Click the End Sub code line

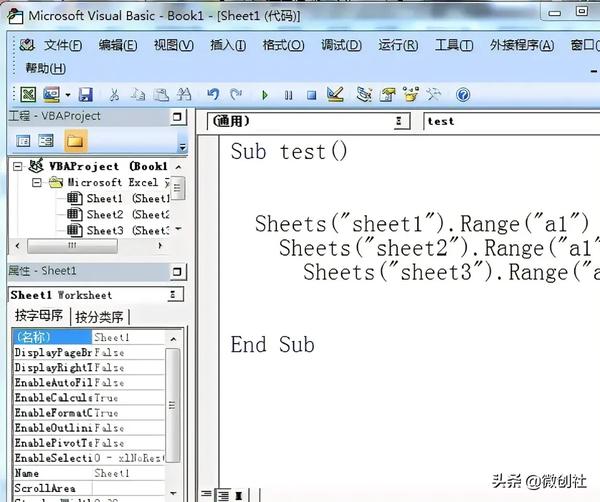pyautogui.click(x=272, y=344)
